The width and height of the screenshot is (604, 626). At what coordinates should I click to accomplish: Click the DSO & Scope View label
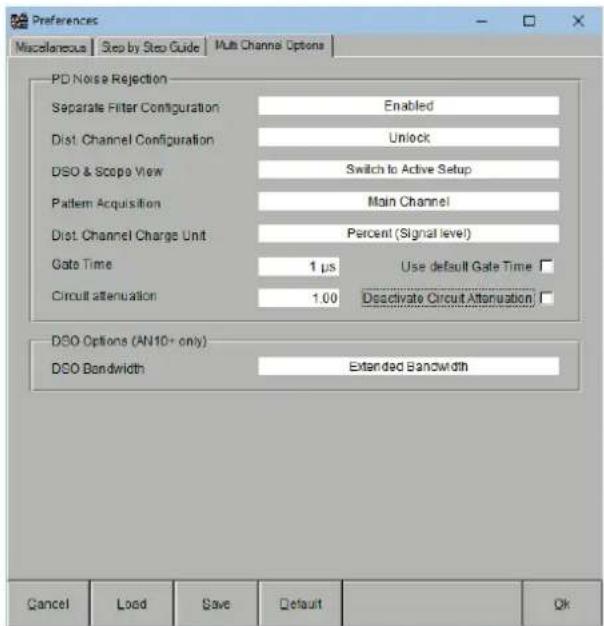pyautogui.click(x=107, y=171)
